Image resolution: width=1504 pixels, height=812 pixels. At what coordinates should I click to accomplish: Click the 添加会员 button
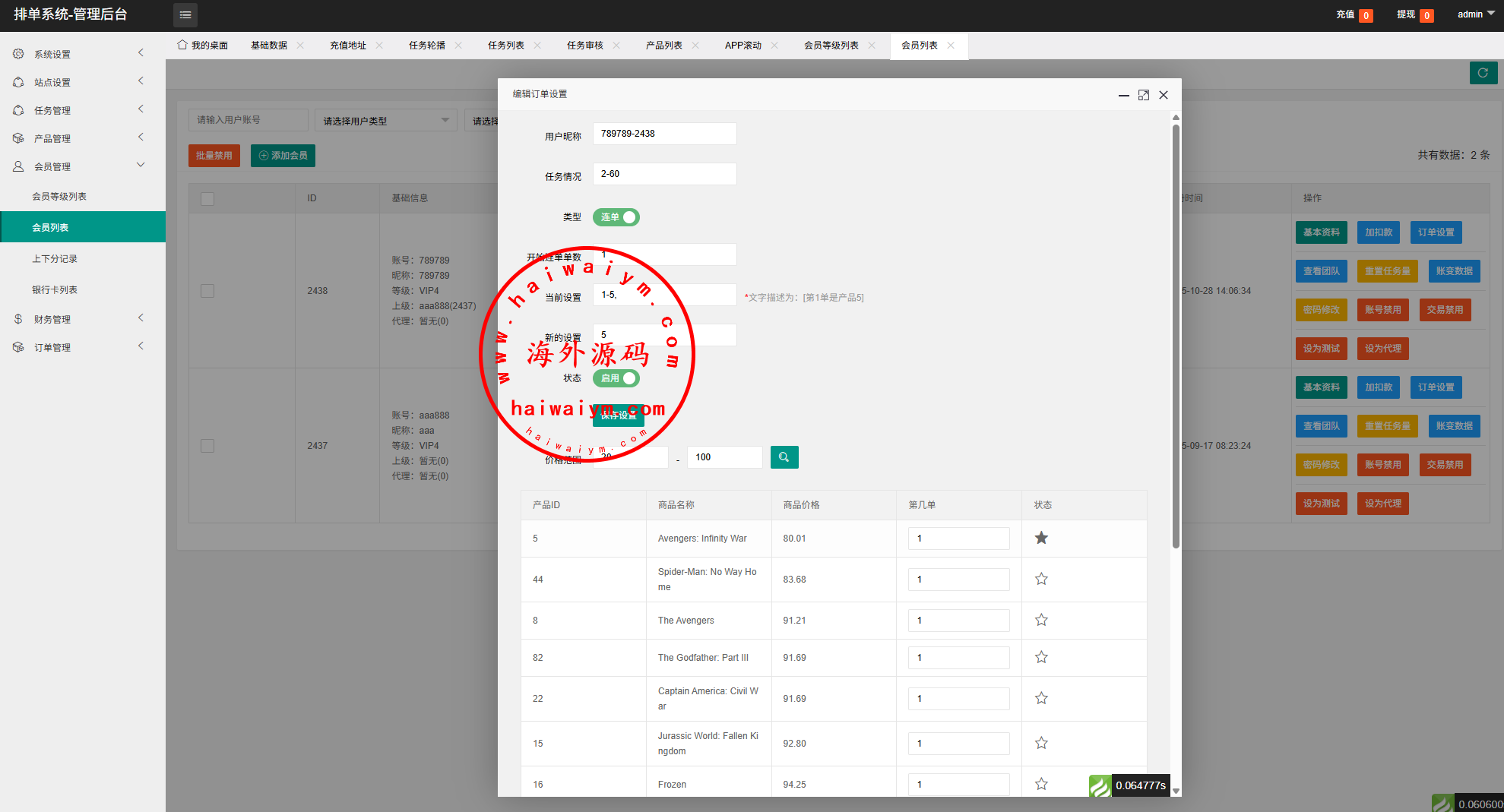click(x=283, y=156)
